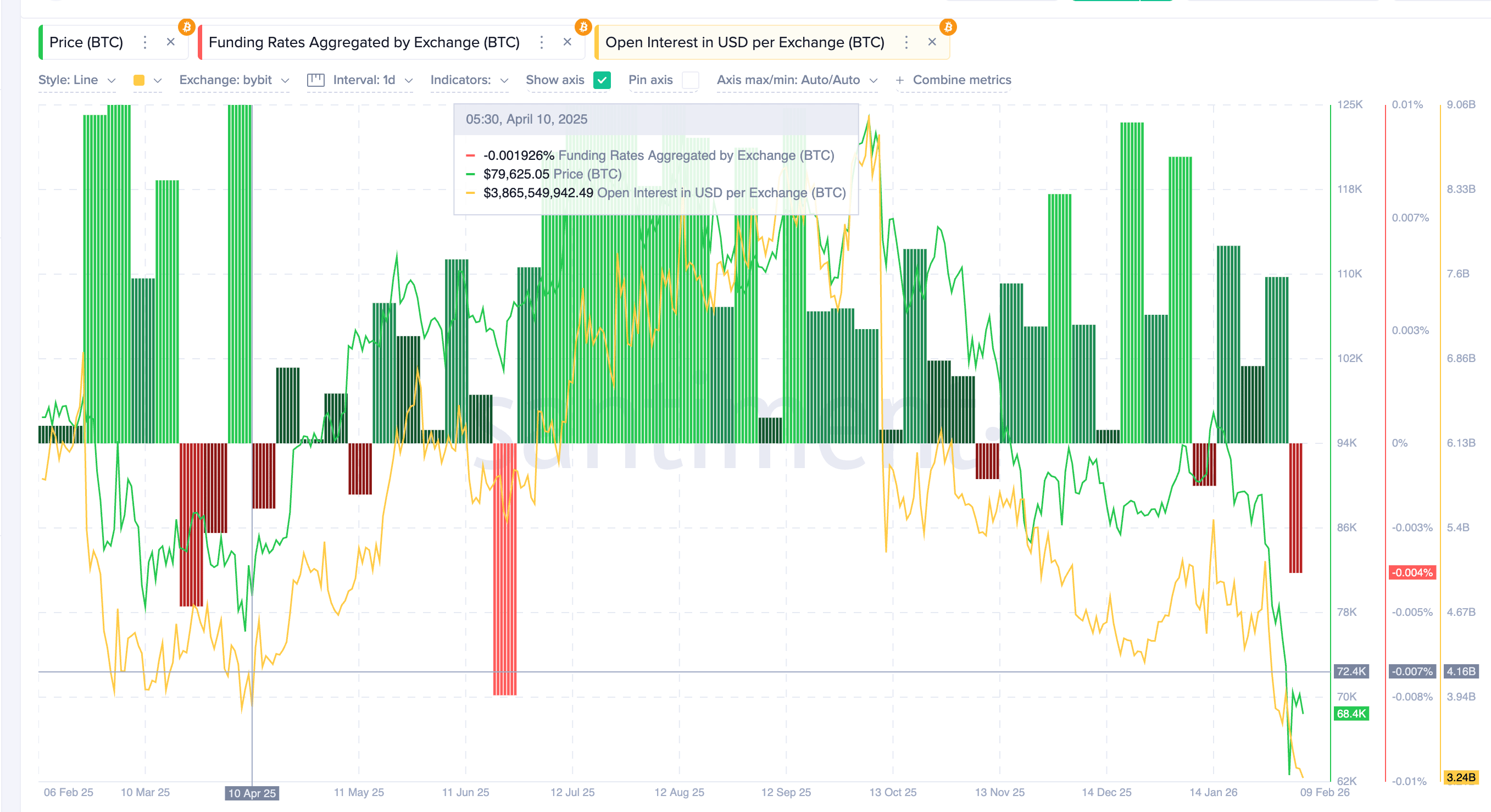Click the interval candlestick icon
This screenshot has width=1491, height=812.
coord(315,80)
